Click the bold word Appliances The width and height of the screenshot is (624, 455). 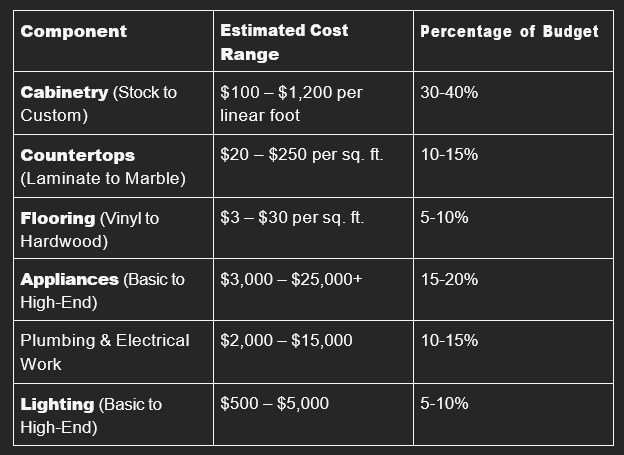(x=68, y=279)
